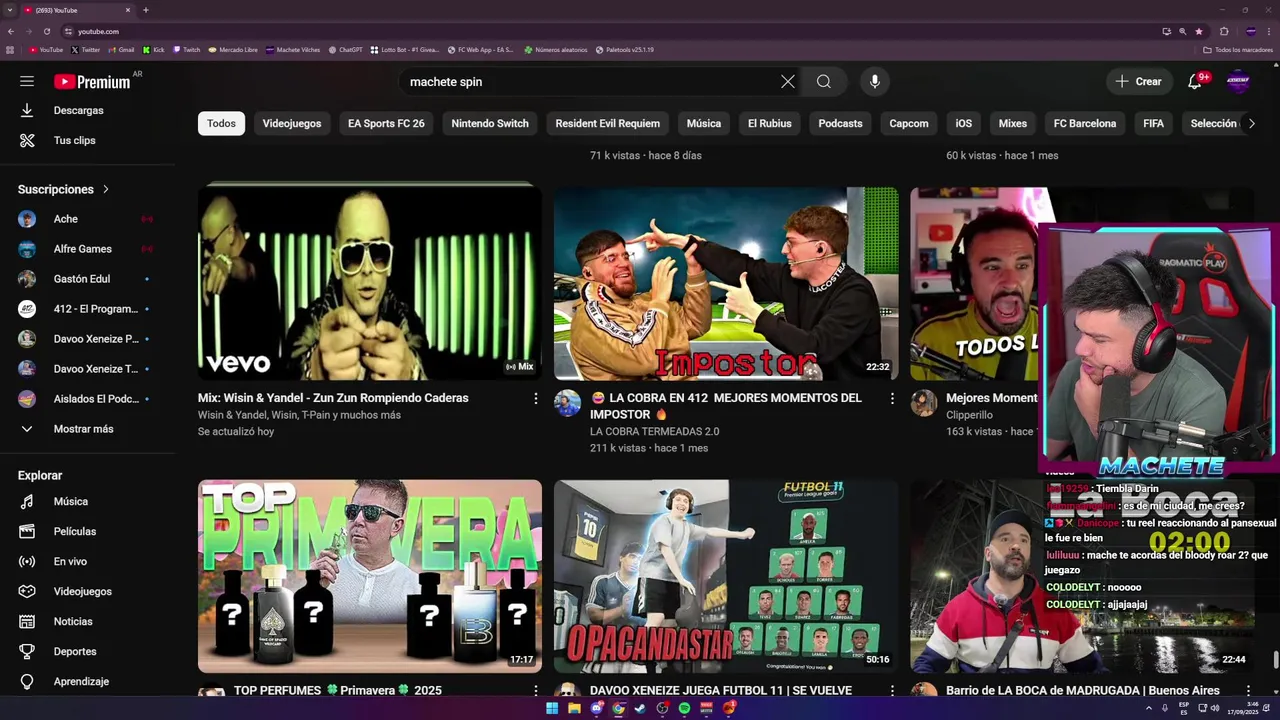Open the notifications bell
The height and width of the screenshot is (720, 1280).
[x=1195, y=82]
